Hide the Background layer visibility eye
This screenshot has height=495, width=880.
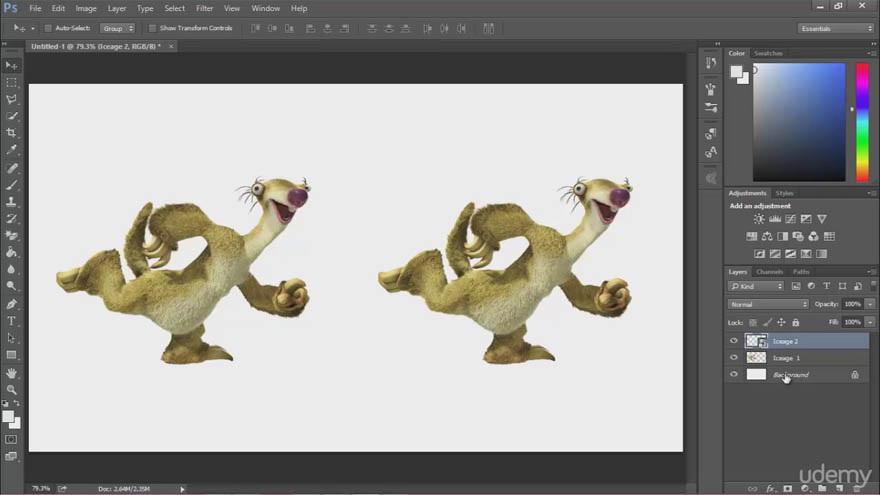(x=734, y=374)
